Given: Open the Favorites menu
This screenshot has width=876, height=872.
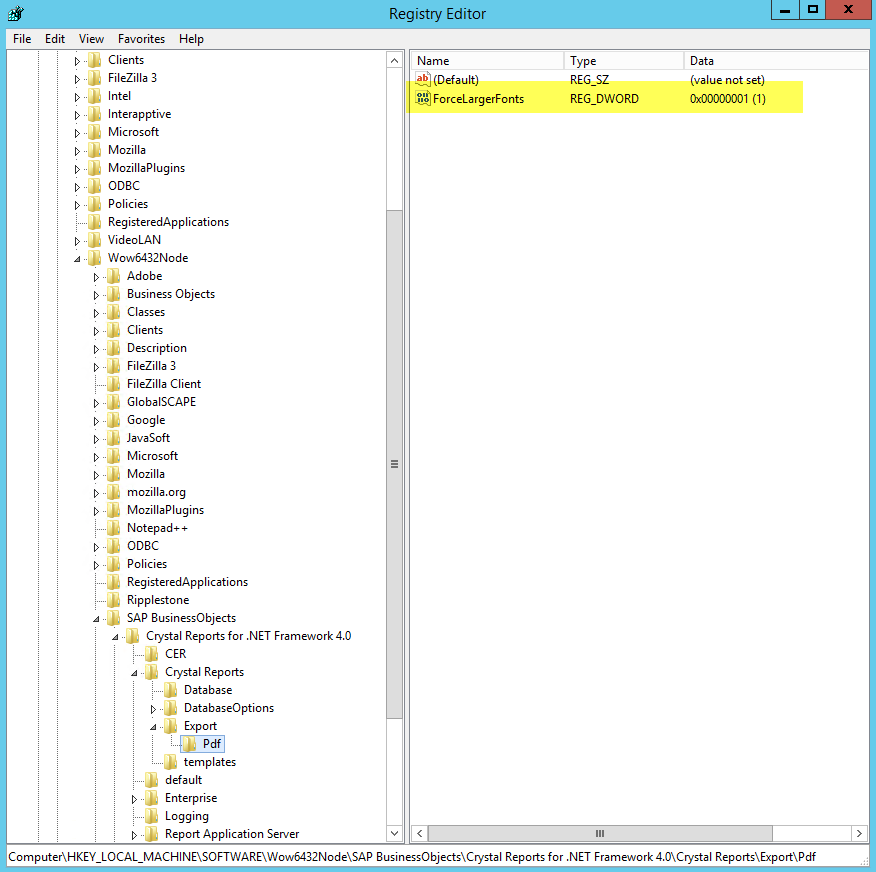Looking at the screenshot, I should (x=141, y=39).
